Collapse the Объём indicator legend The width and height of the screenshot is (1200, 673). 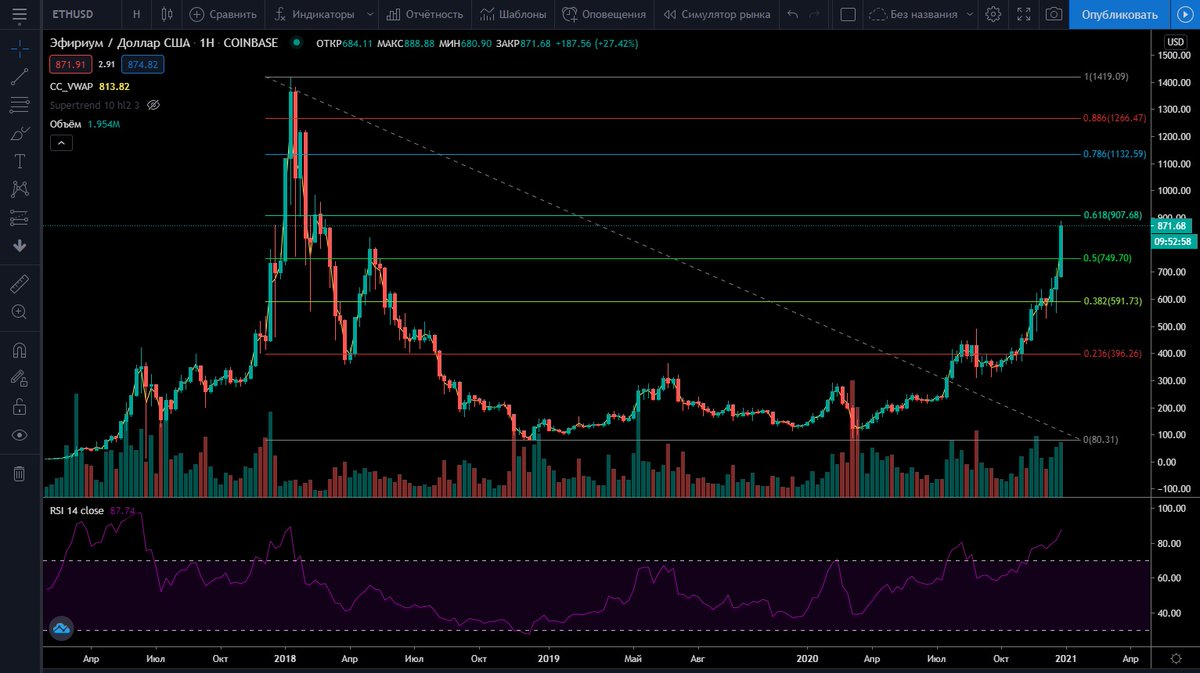61,143
